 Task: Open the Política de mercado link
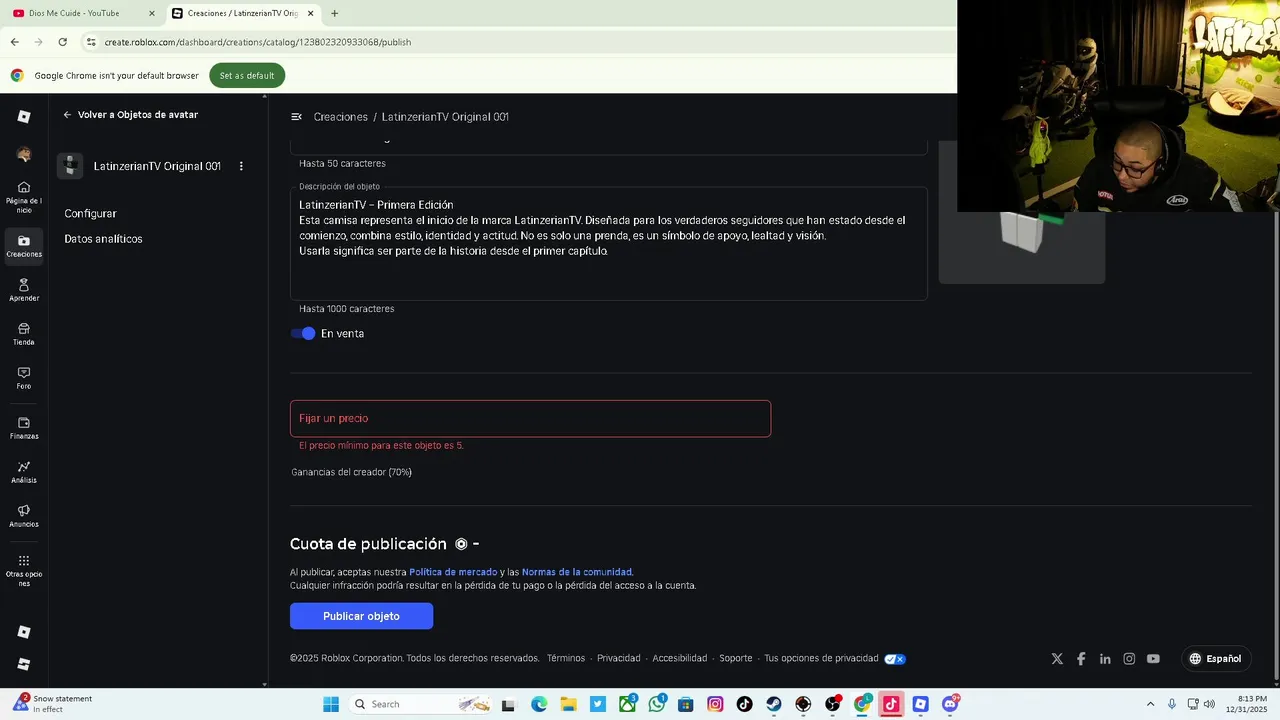point(453,572)
